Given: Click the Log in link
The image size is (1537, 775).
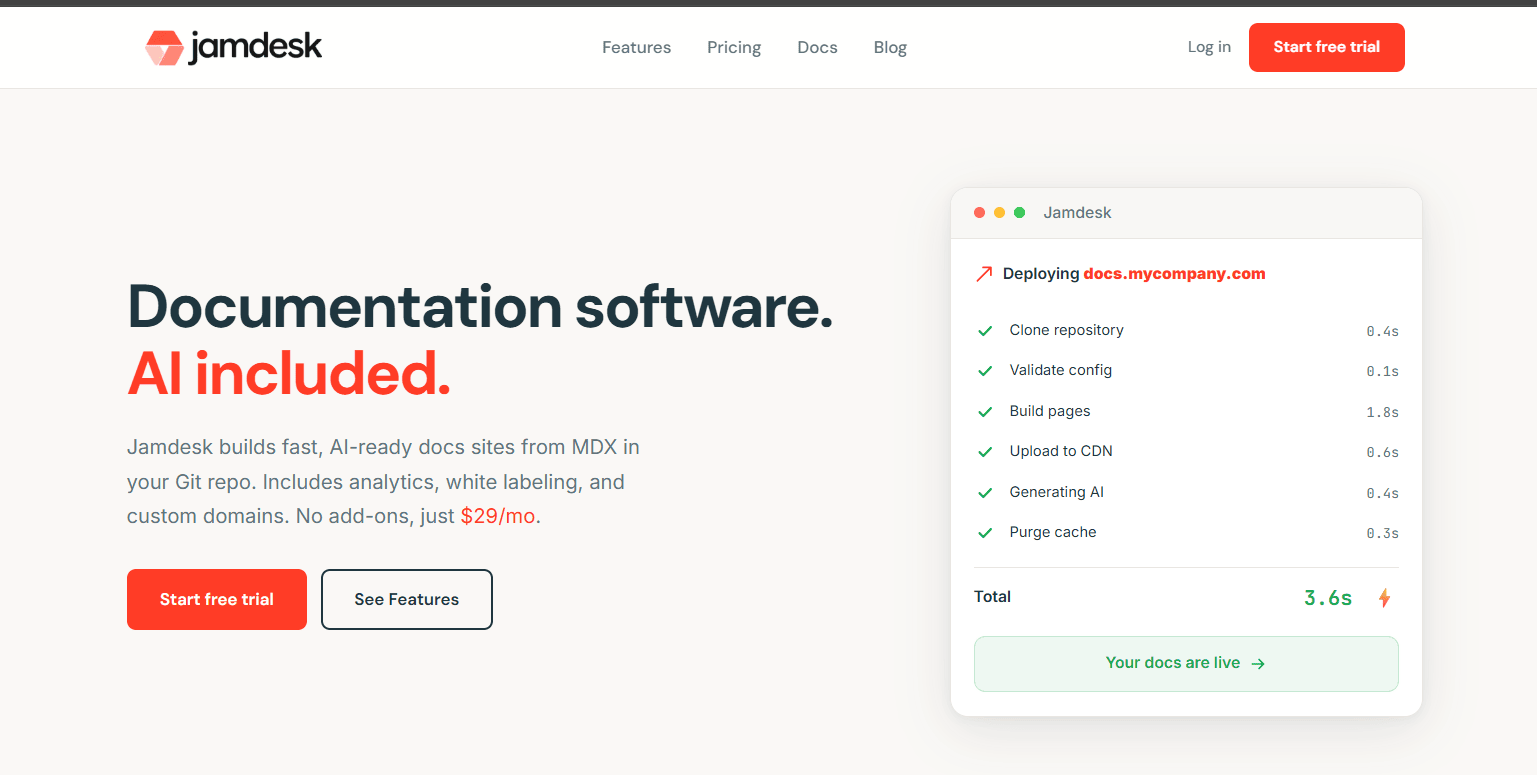Looking at the screenshot, I should (1209, 47).
